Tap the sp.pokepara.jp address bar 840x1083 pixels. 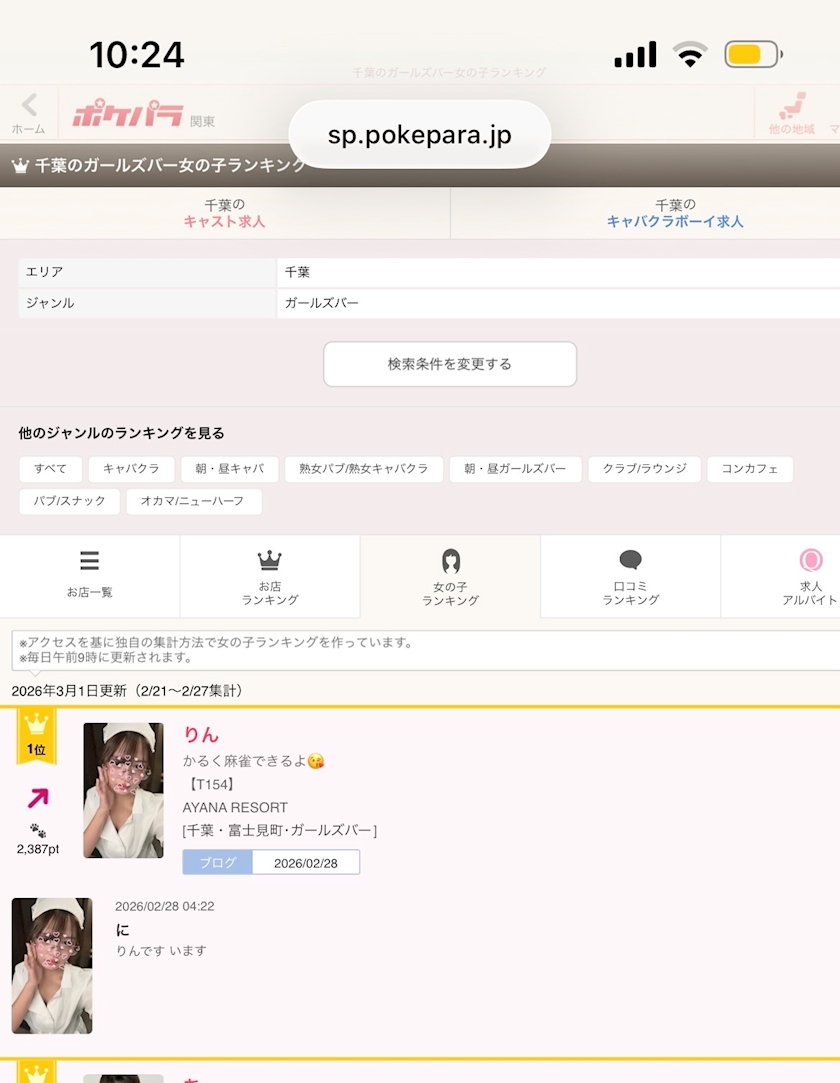pos(419,135)
